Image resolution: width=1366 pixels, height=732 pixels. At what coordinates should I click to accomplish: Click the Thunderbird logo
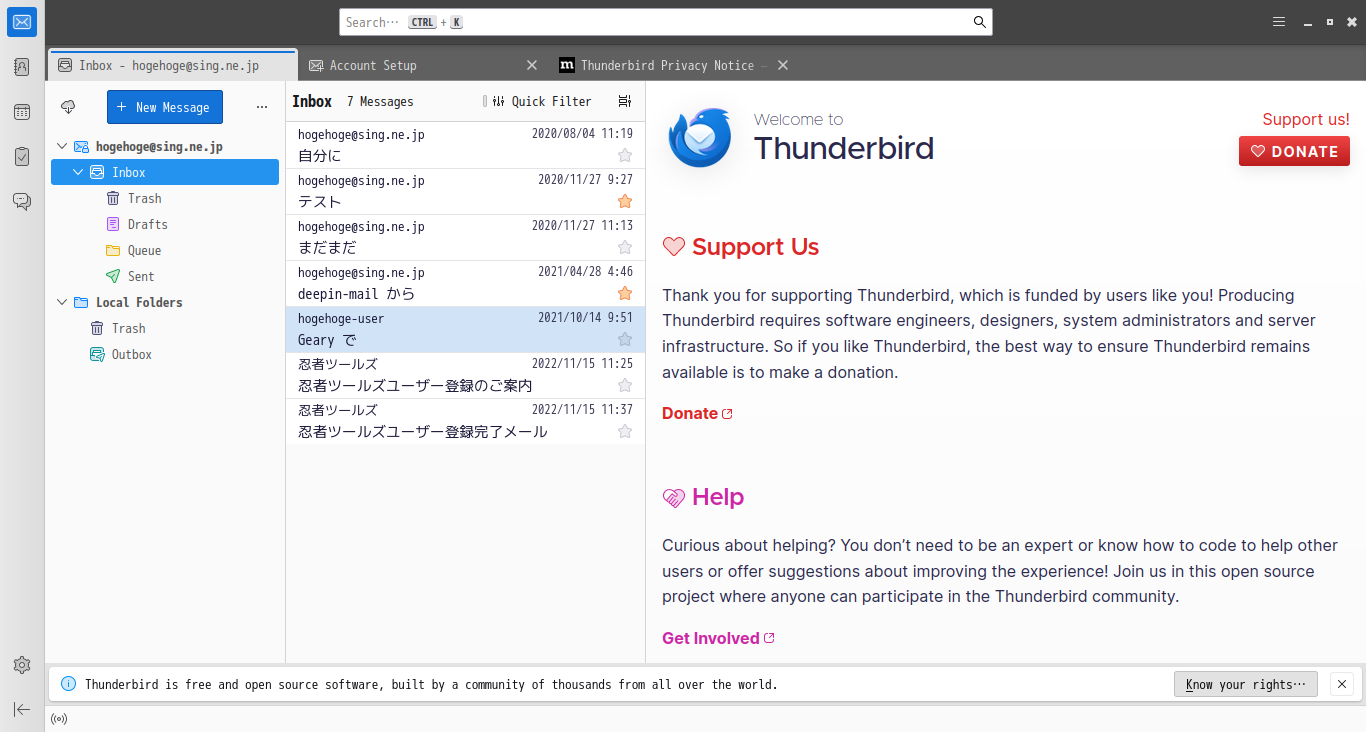pos(700,137)
